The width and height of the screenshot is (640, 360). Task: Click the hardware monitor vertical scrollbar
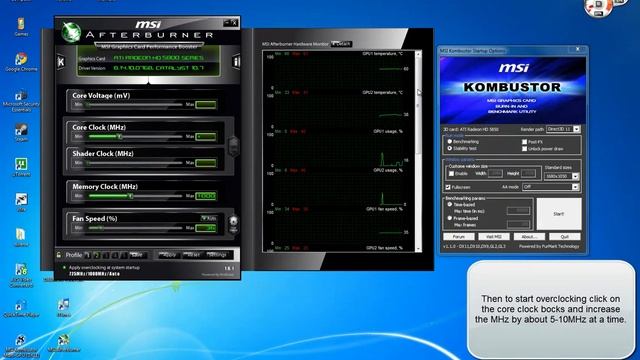(418, 150)
